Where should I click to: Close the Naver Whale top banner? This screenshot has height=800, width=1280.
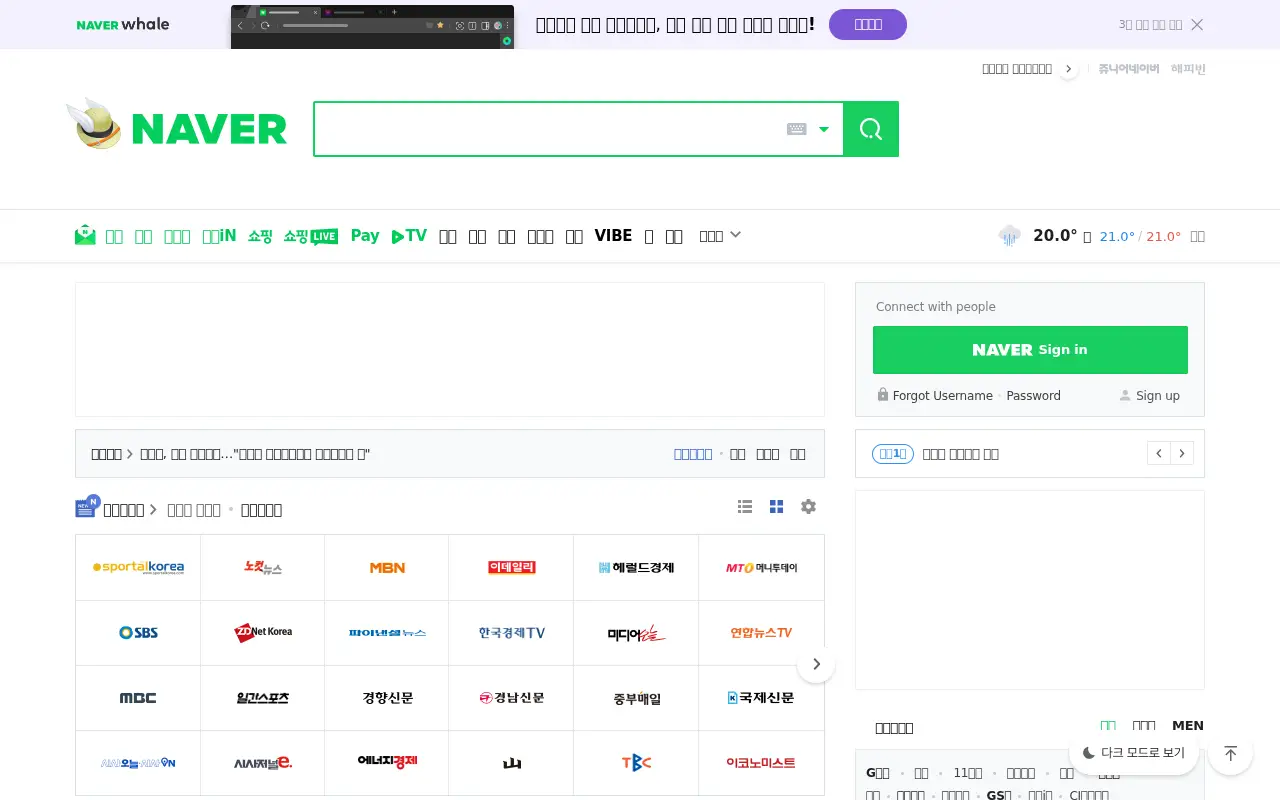pos(1197,25)
